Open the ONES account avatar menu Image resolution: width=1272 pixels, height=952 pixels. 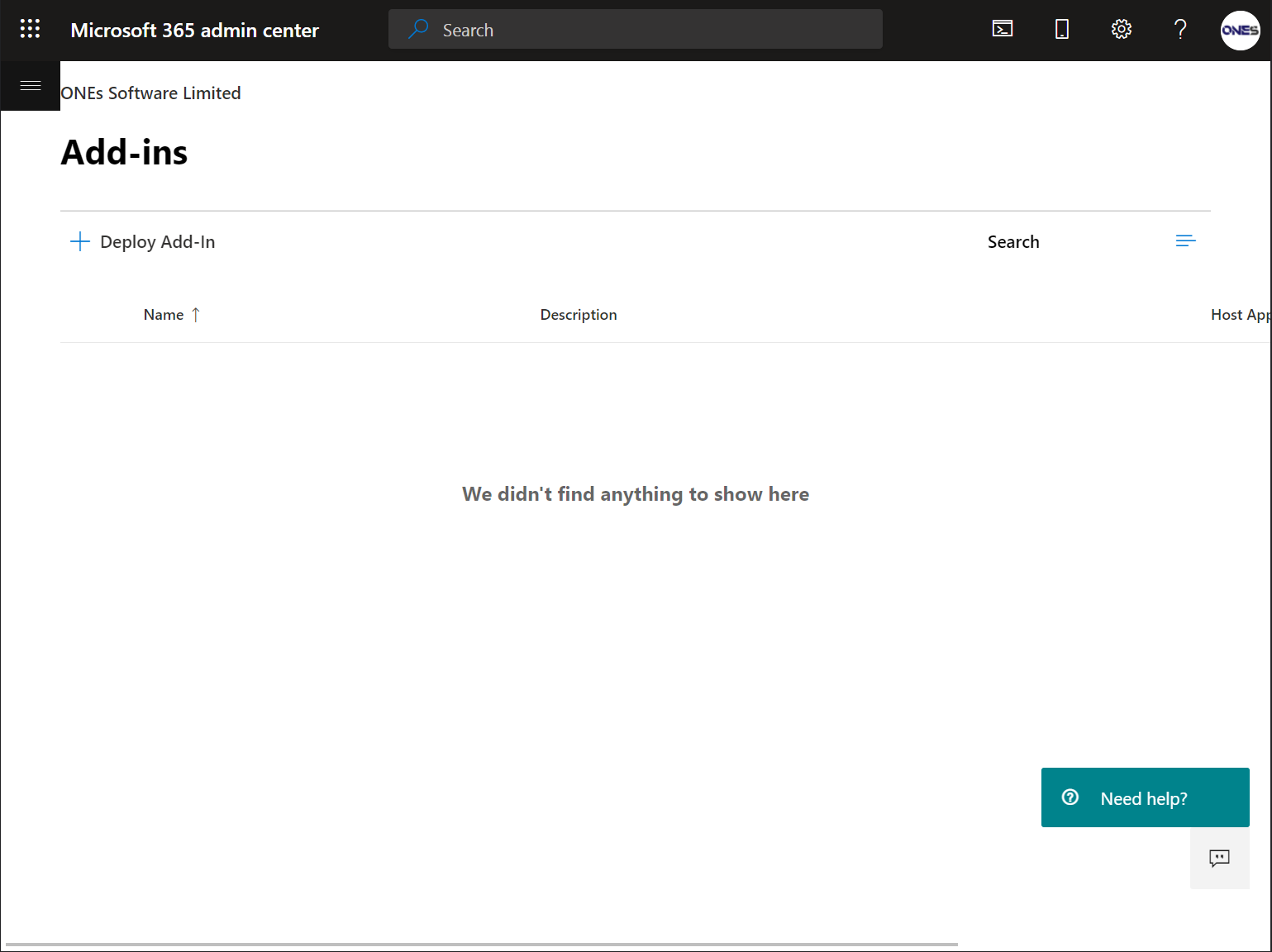point(1240,31)
